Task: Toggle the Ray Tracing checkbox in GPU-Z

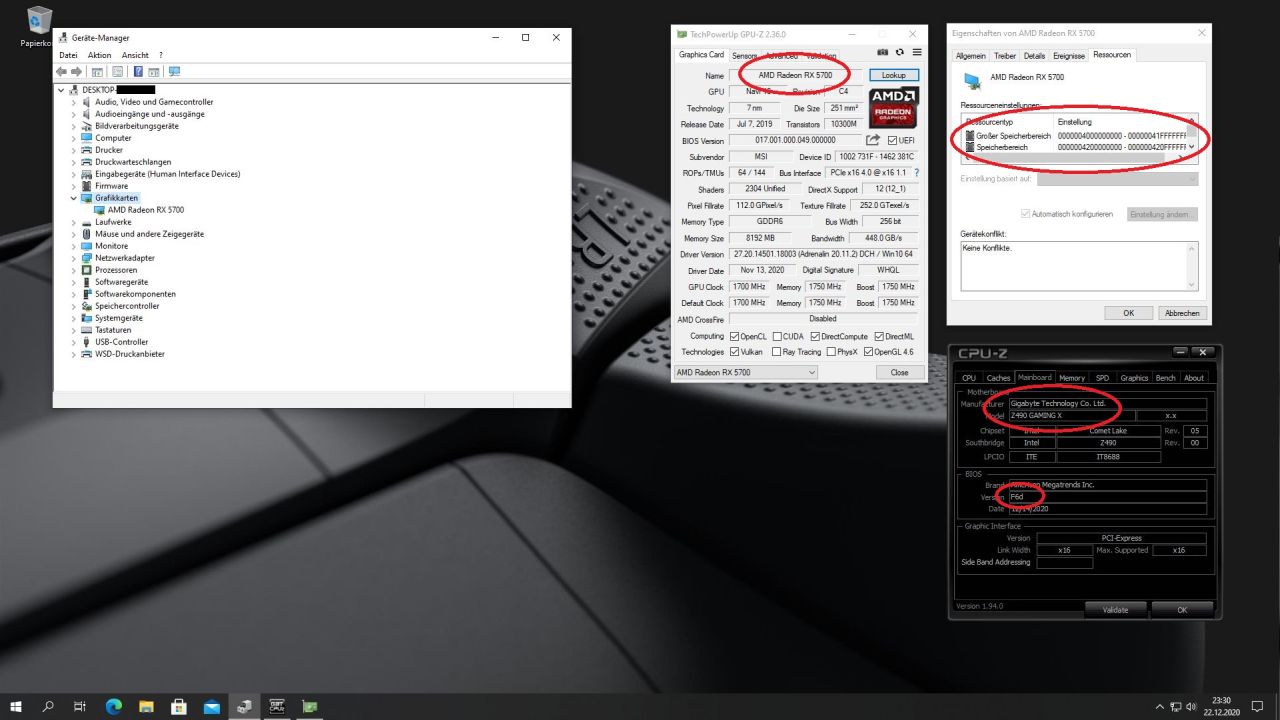Action: [777, 352]
